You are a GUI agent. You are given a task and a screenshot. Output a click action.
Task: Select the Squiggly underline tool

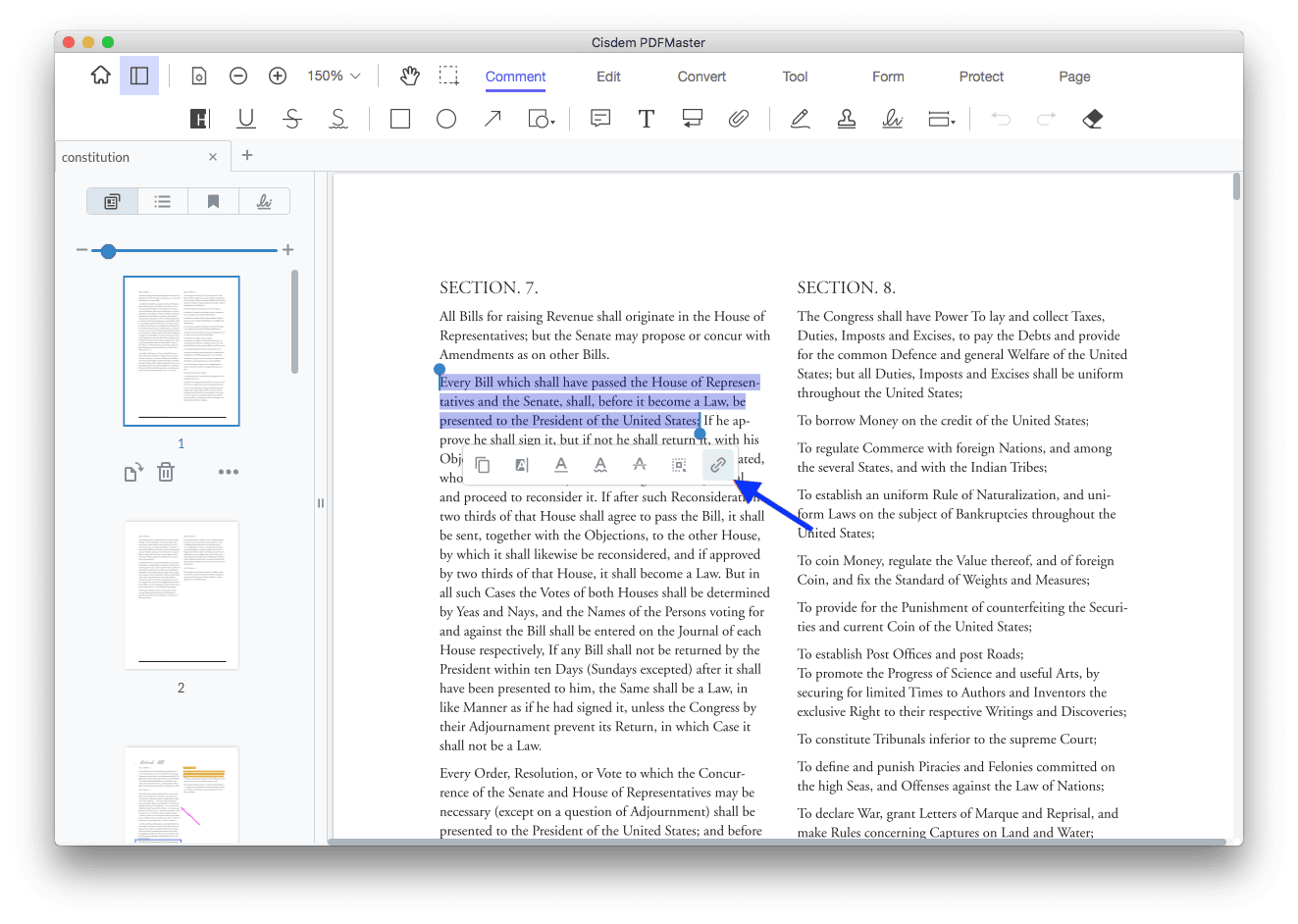point(338,119)
